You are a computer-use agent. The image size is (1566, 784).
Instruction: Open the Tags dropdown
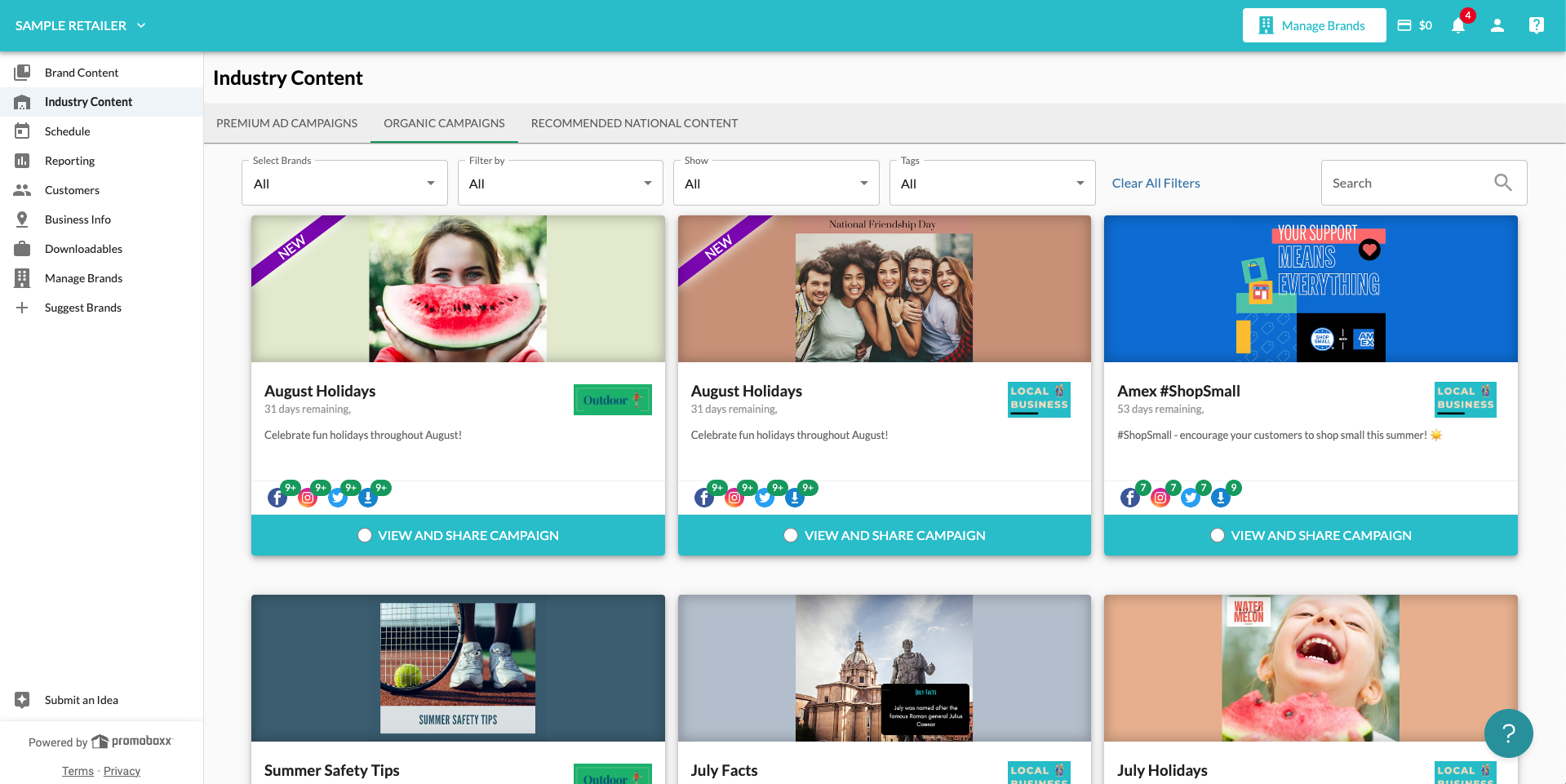coord(992,183)
